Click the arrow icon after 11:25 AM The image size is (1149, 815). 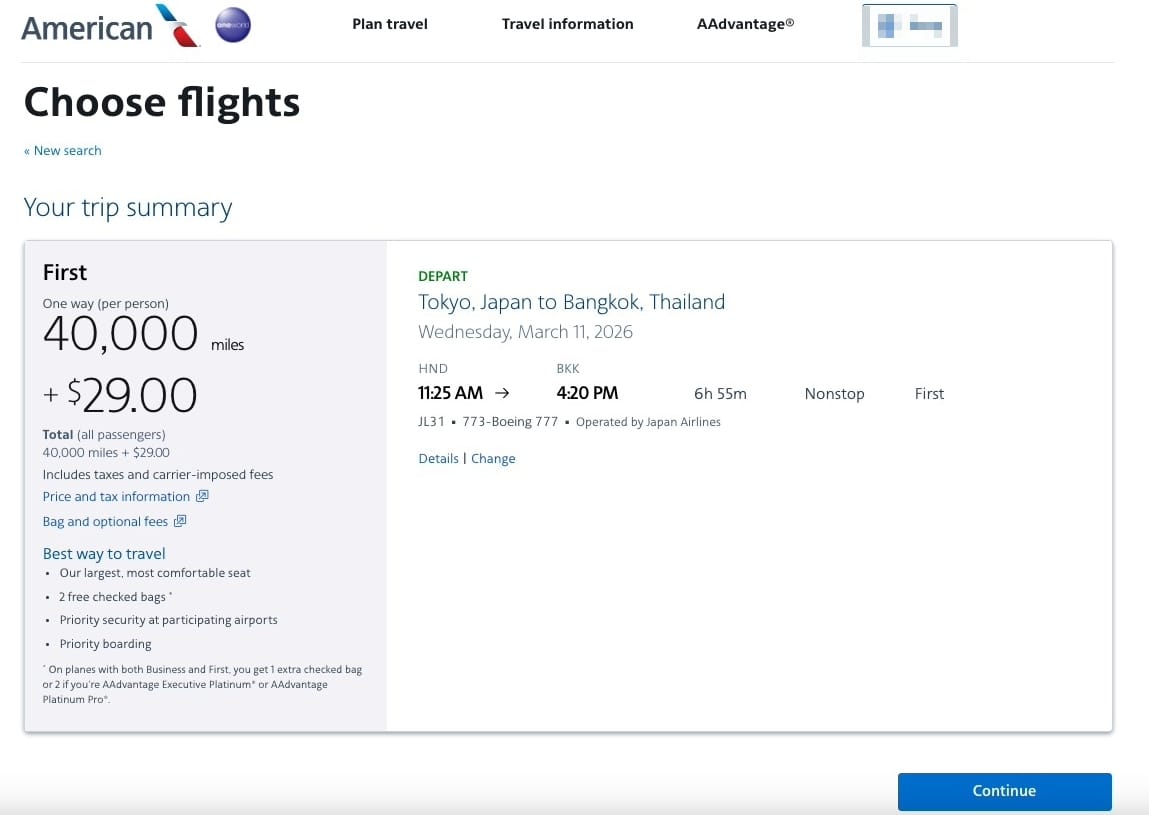502,393
